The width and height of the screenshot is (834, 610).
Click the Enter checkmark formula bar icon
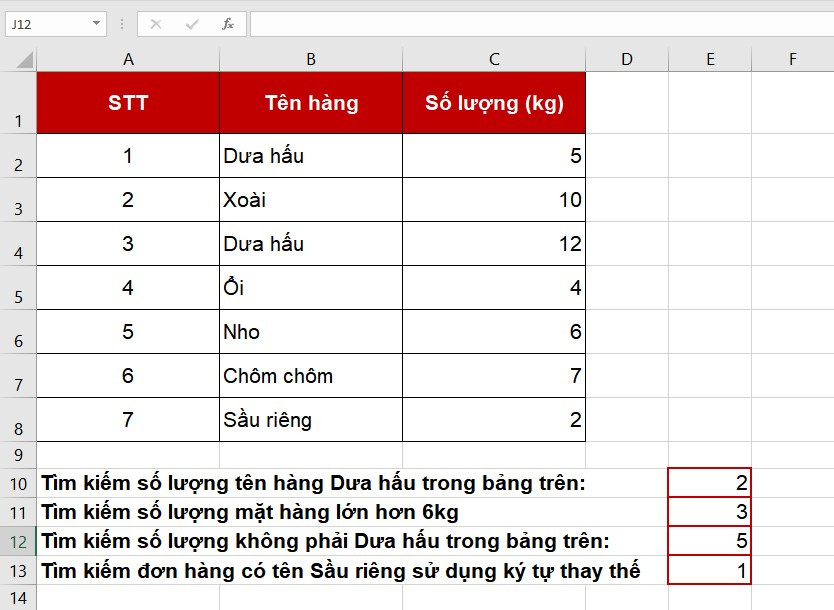192,24
